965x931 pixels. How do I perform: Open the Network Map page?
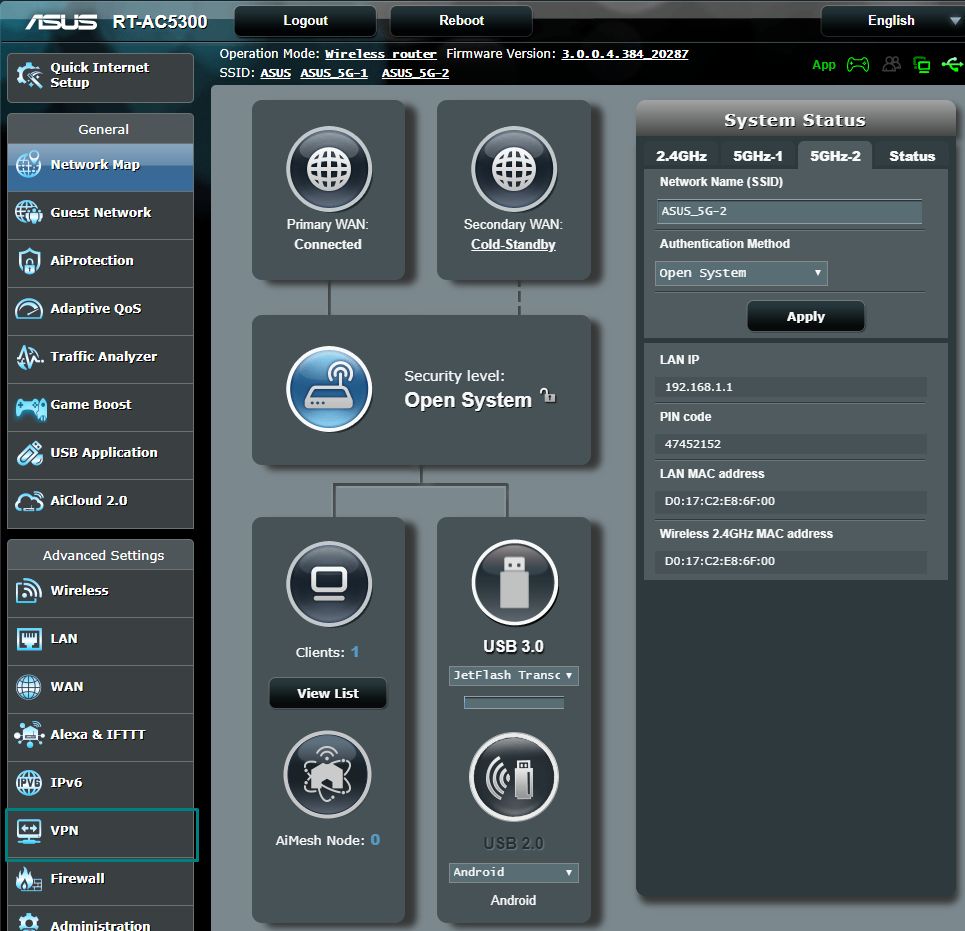click(x=100, y=165)
